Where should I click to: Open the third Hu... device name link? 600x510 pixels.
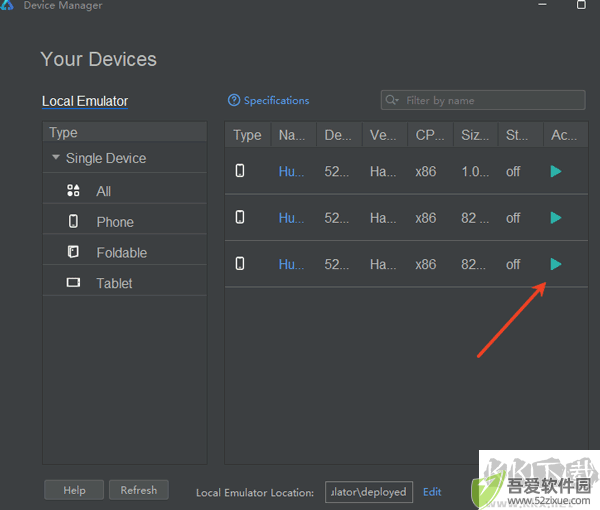[291, 264]
